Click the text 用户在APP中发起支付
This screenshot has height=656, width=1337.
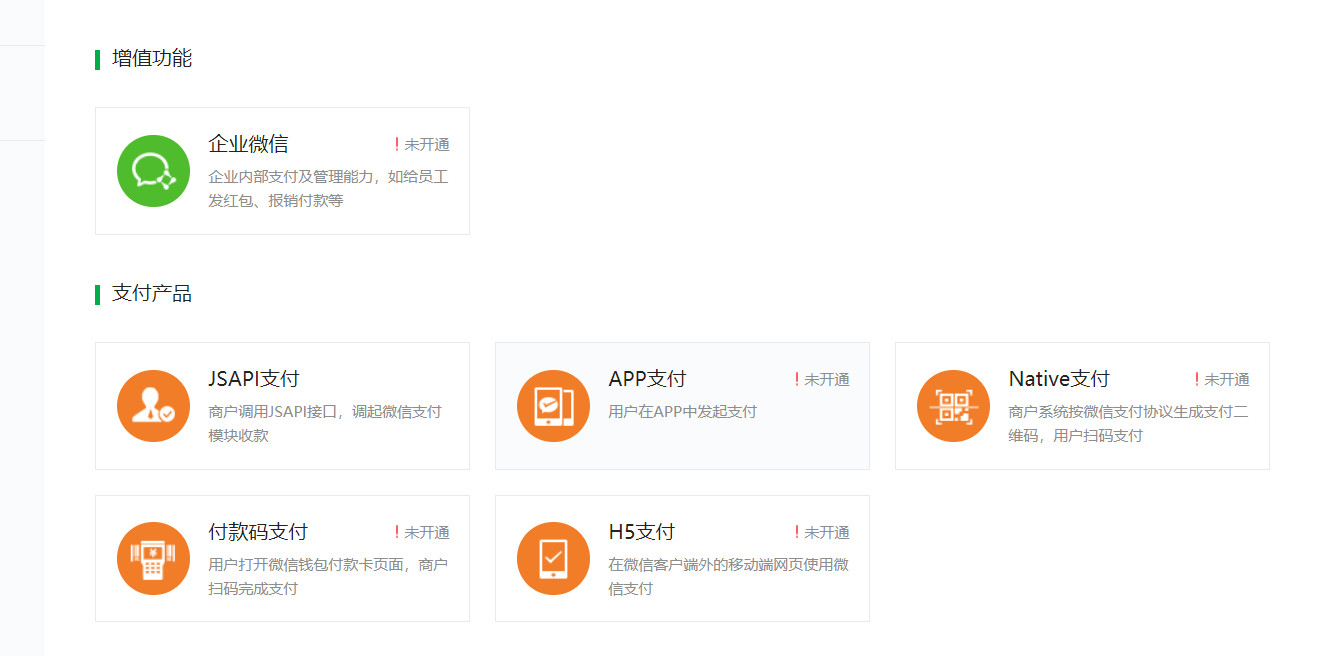[682, 412]
